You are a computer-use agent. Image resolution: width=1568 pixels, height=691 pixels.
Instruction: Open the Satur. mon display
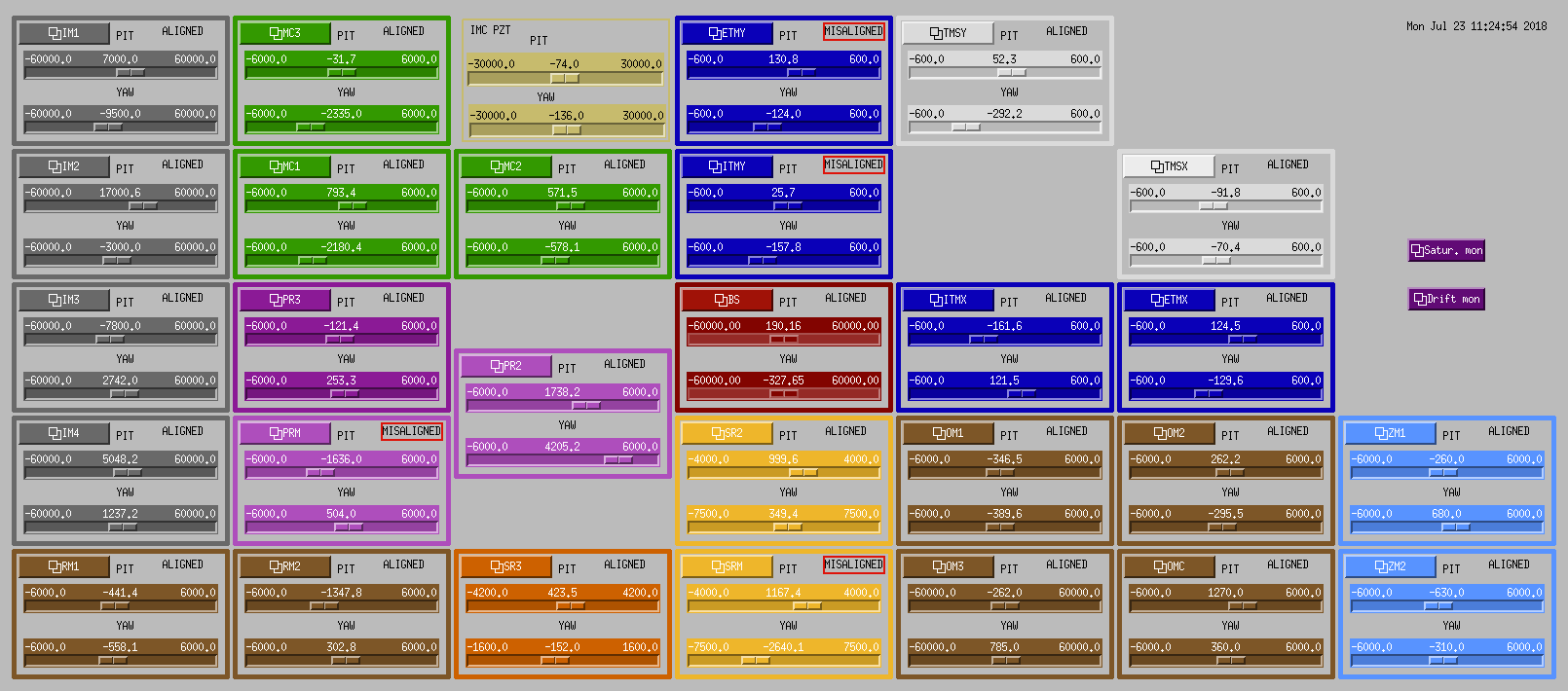pyautogui.click(x=1447, y=251)
